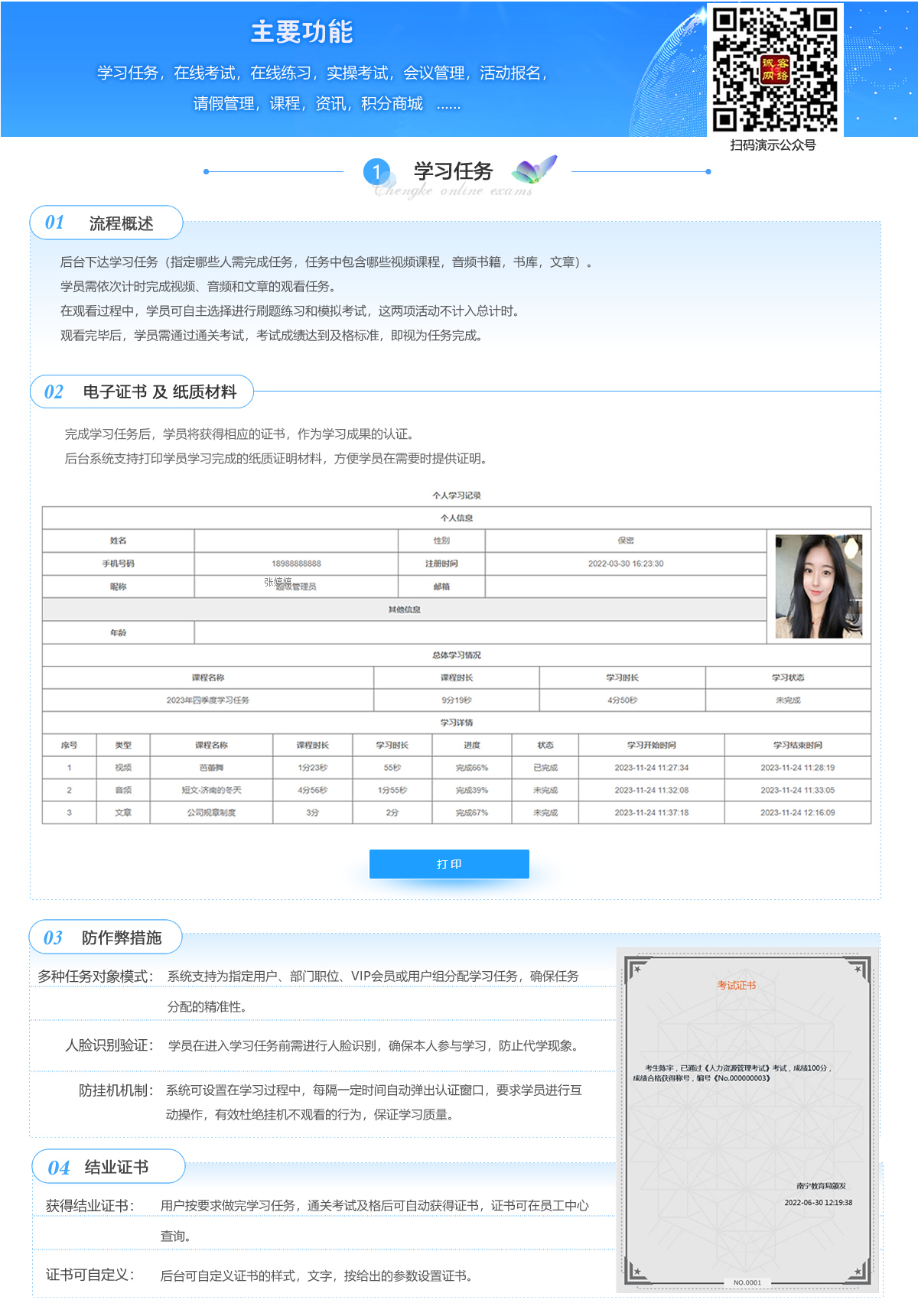Screen dimensions: 918x1316
Task: Click the butterfly icon beside 学习任务
Action: [534, 169]
